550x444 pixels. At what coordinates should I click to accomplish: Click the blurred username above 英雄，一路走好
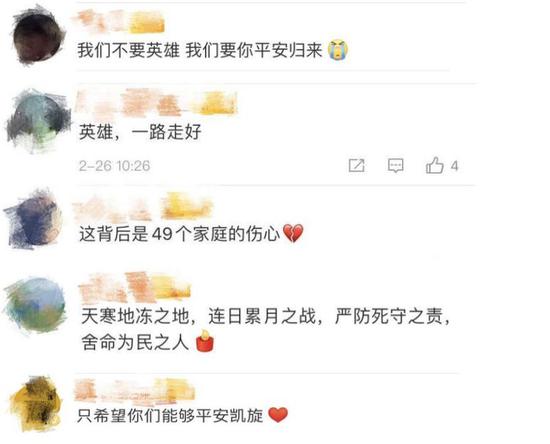pos(156,102)
